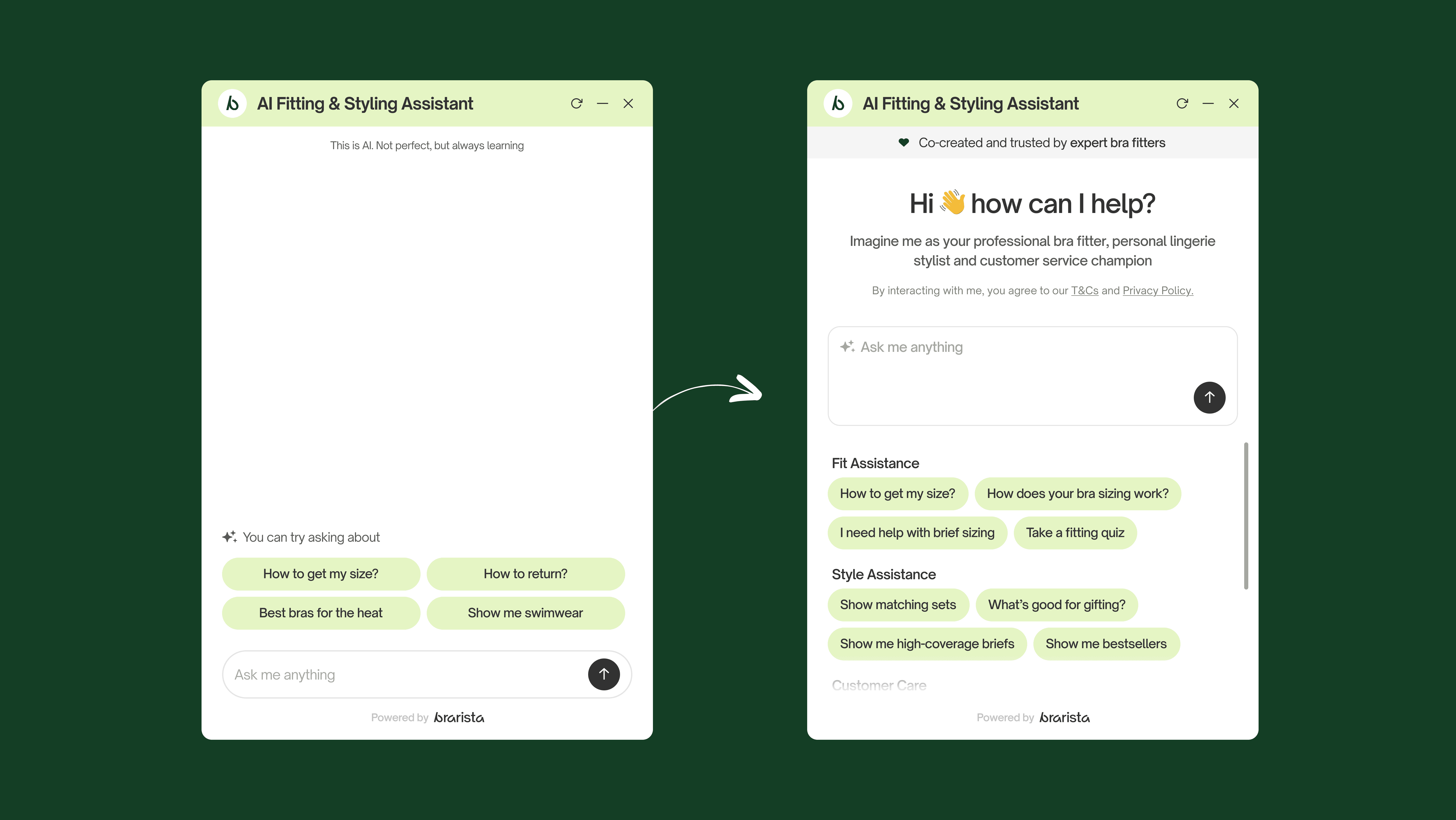The image size is (1456, 820).
Task: Open the Privacy Policy link
Action: (x=1157, y=291)
